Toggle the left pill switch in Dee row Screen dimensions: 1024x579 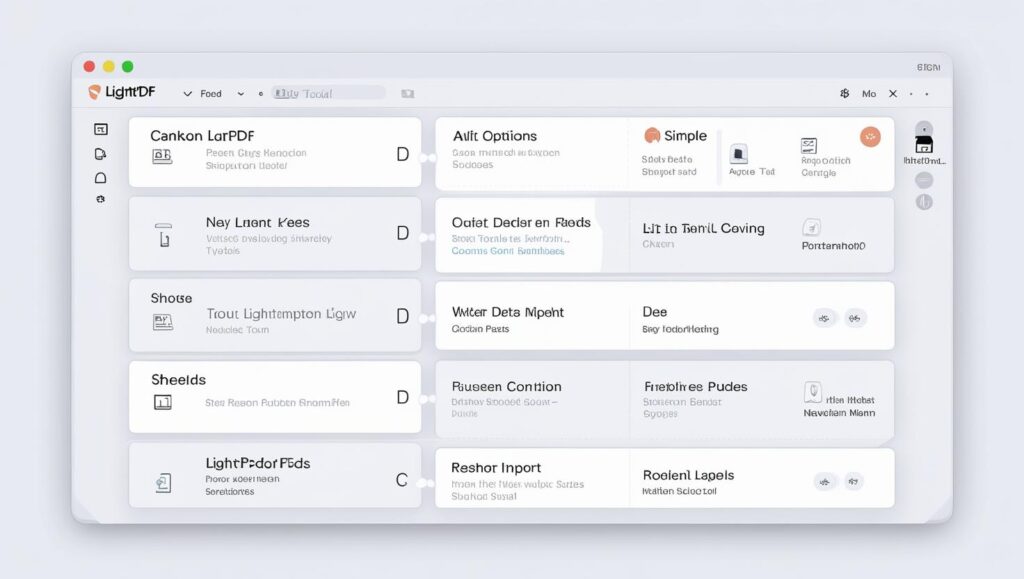(x=825, y=318)
